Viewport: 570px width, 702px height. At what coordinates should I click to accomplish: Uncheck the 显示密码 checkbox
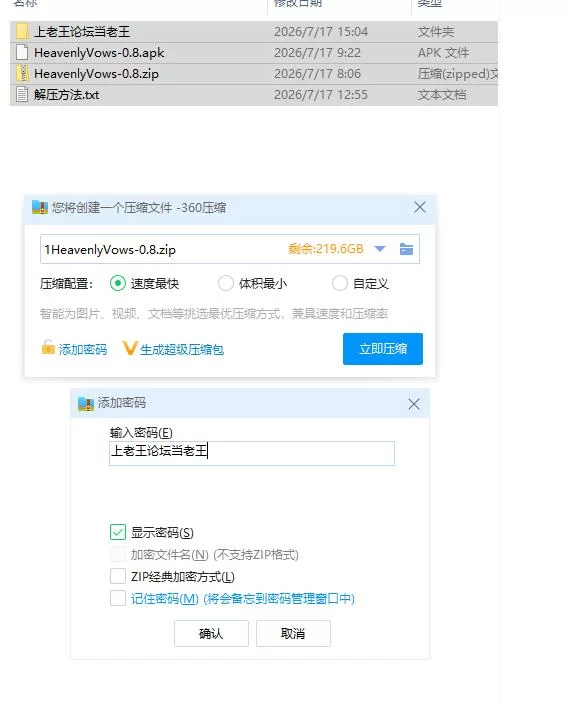(x=118, y=532)
